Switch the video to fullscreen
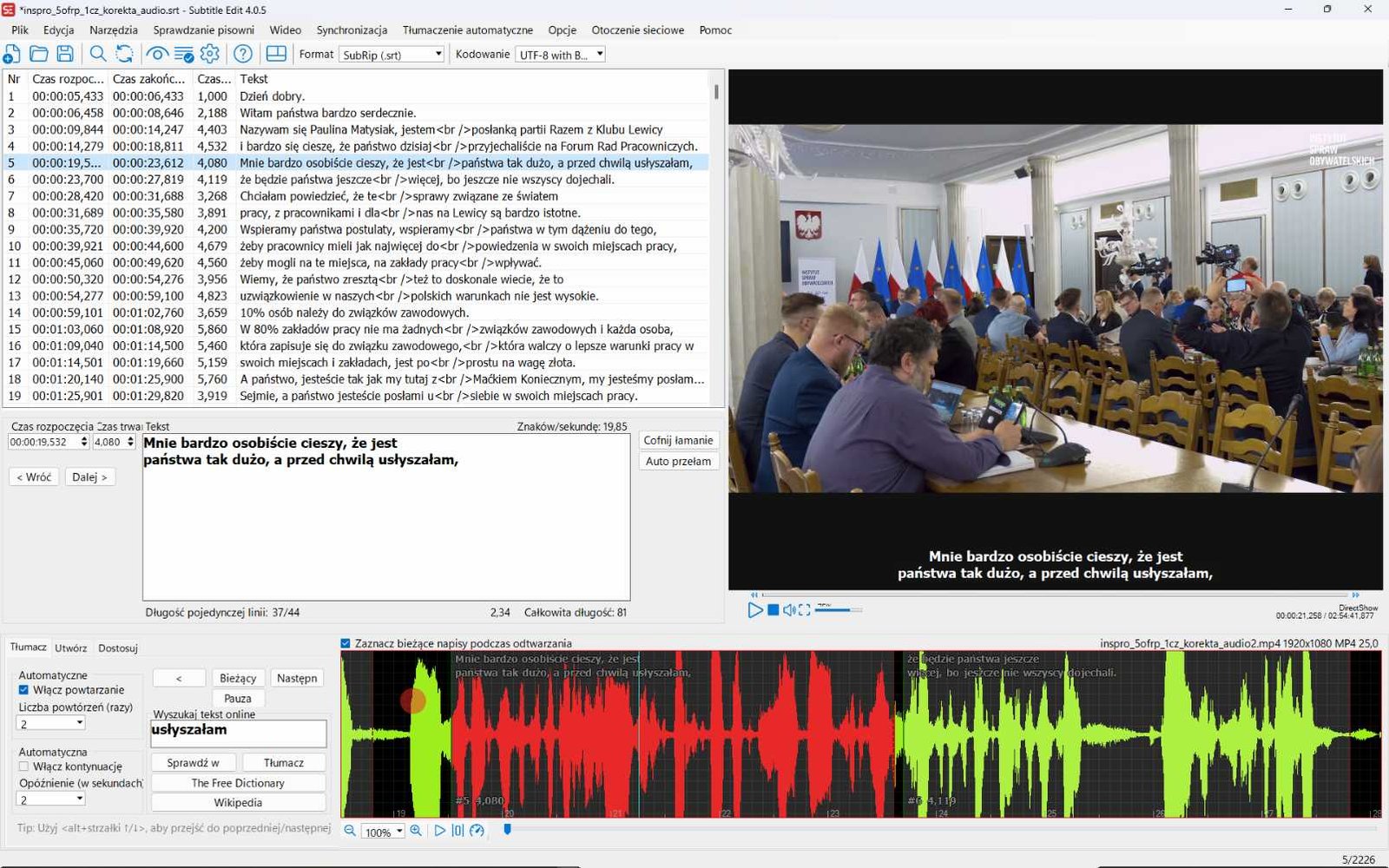This screenshot has height=868, width=1389. pyautogui.click(x=805, y=610)
